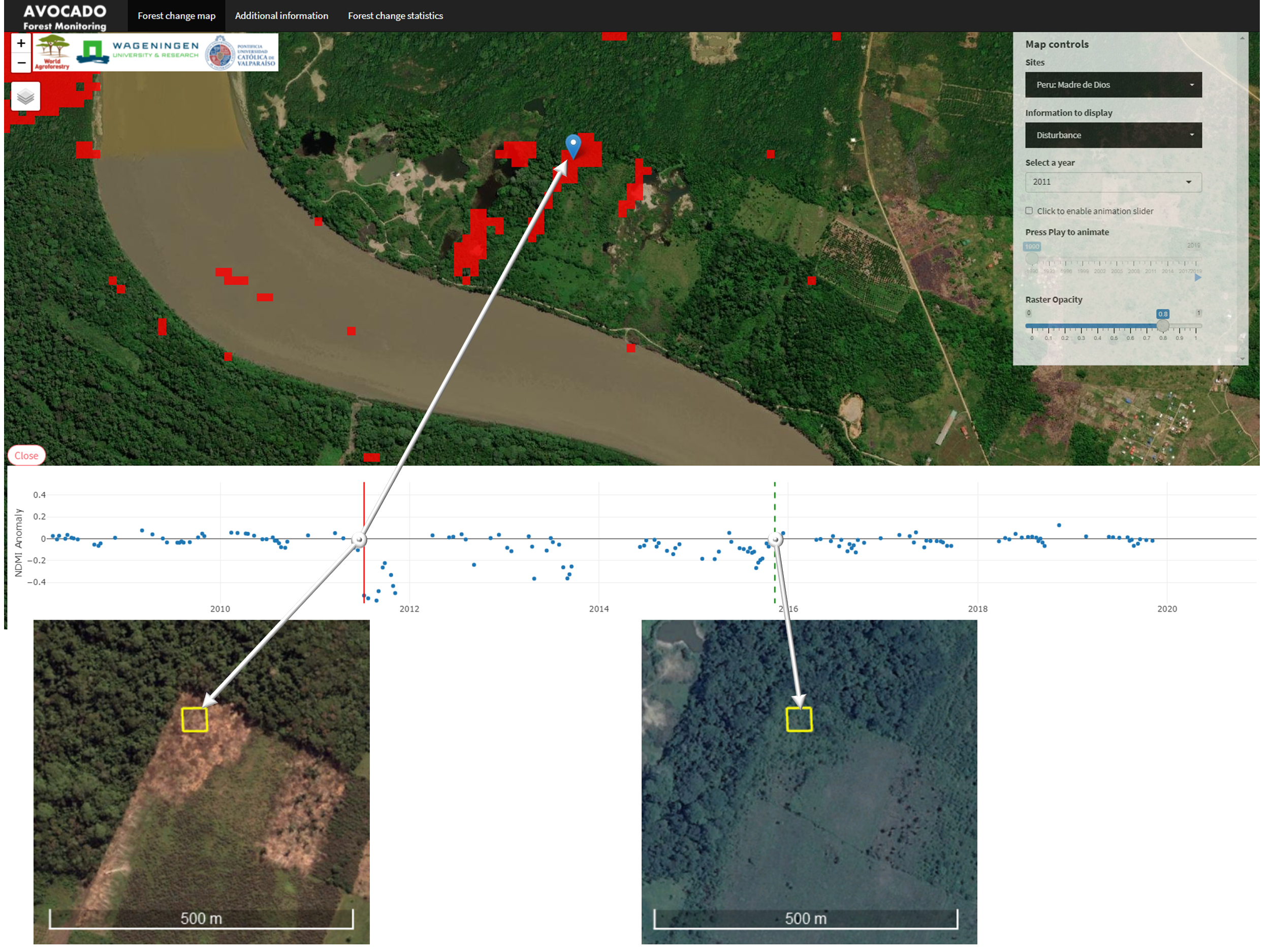Click the World Agroforestry logo
The image size is (1270, 952).
coord(52,52)
